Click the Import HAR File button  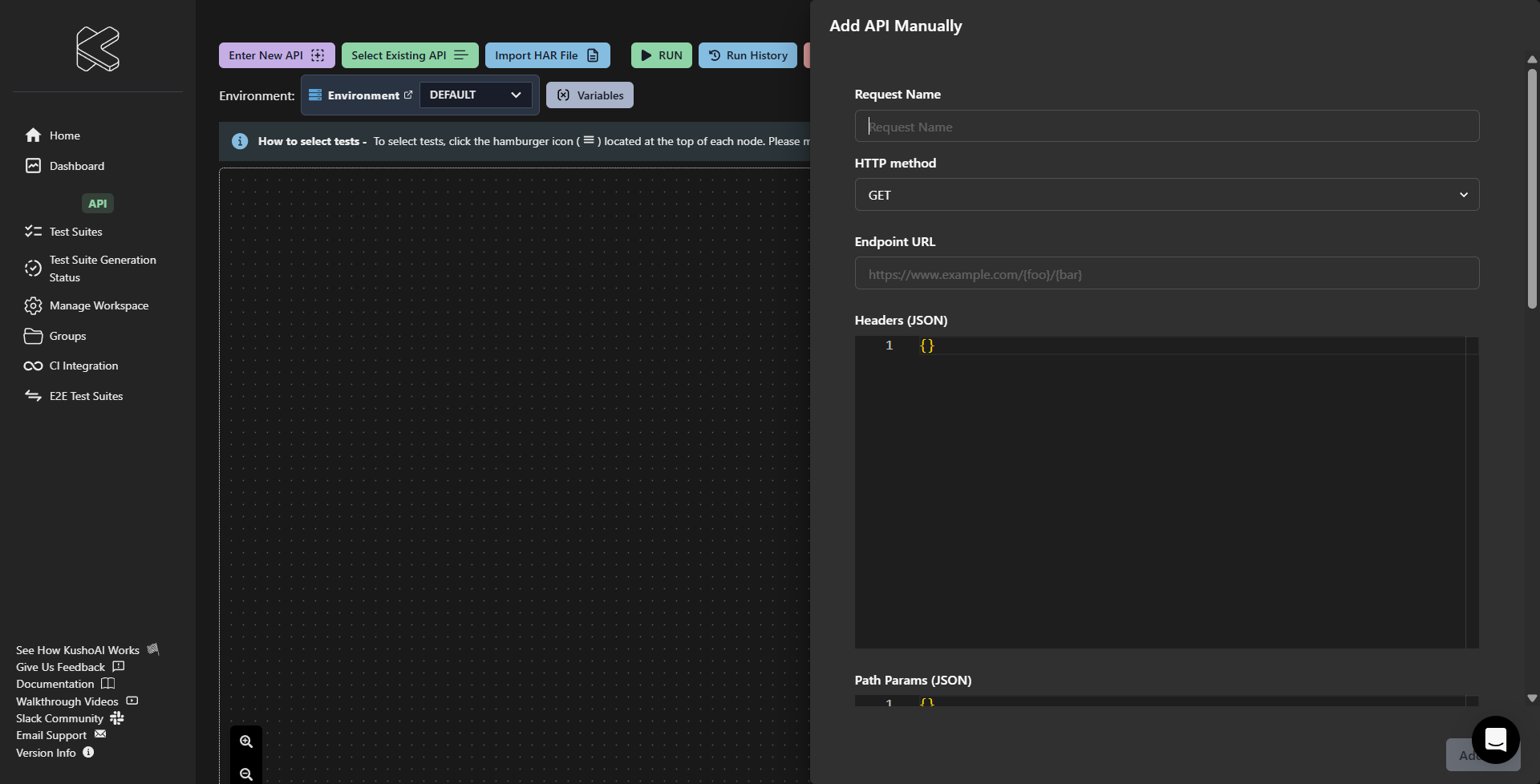click(x=547, y=55)
